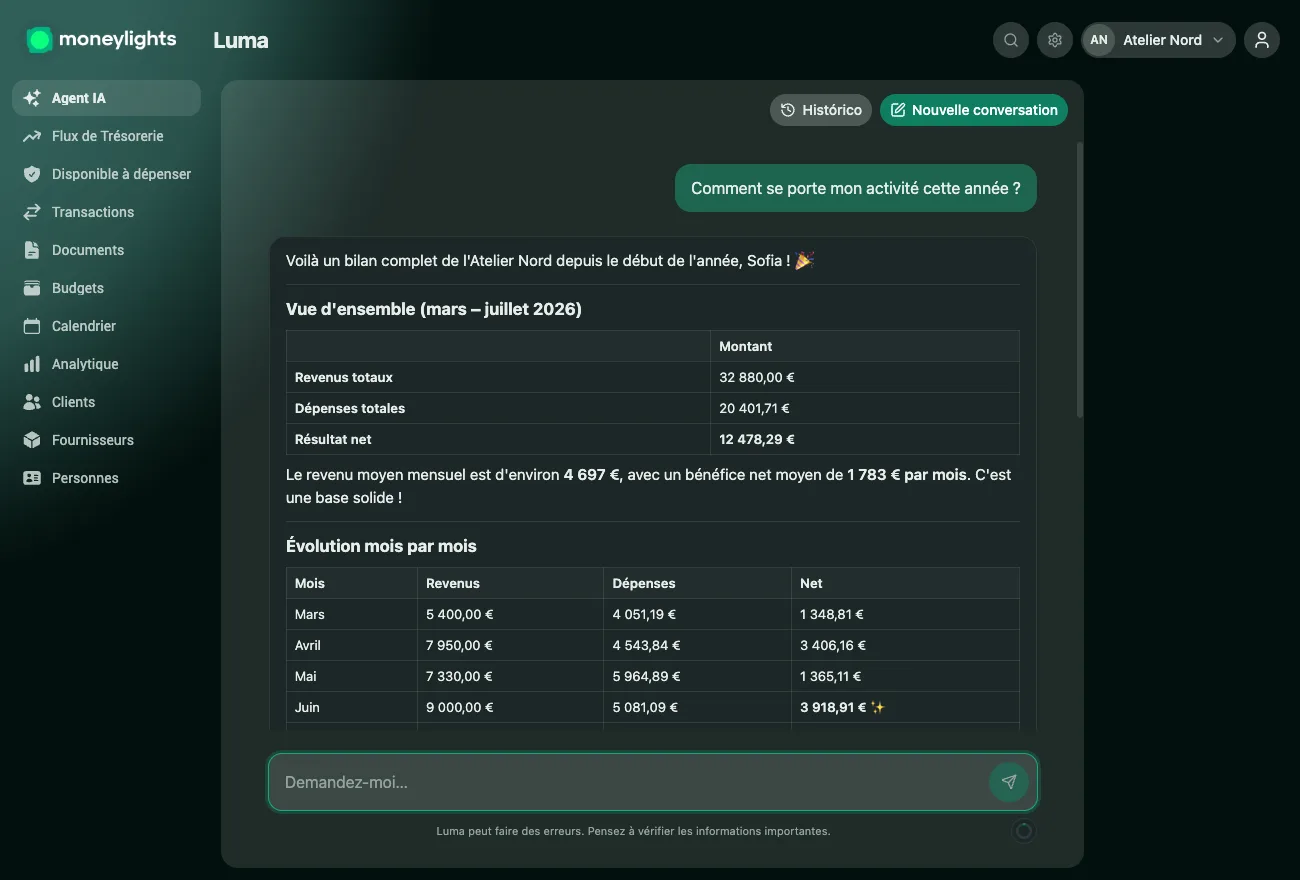Viewport: 1300px width, 880px height.
Task: Start a Nouvelle conversation
Action: coord(974,110)
